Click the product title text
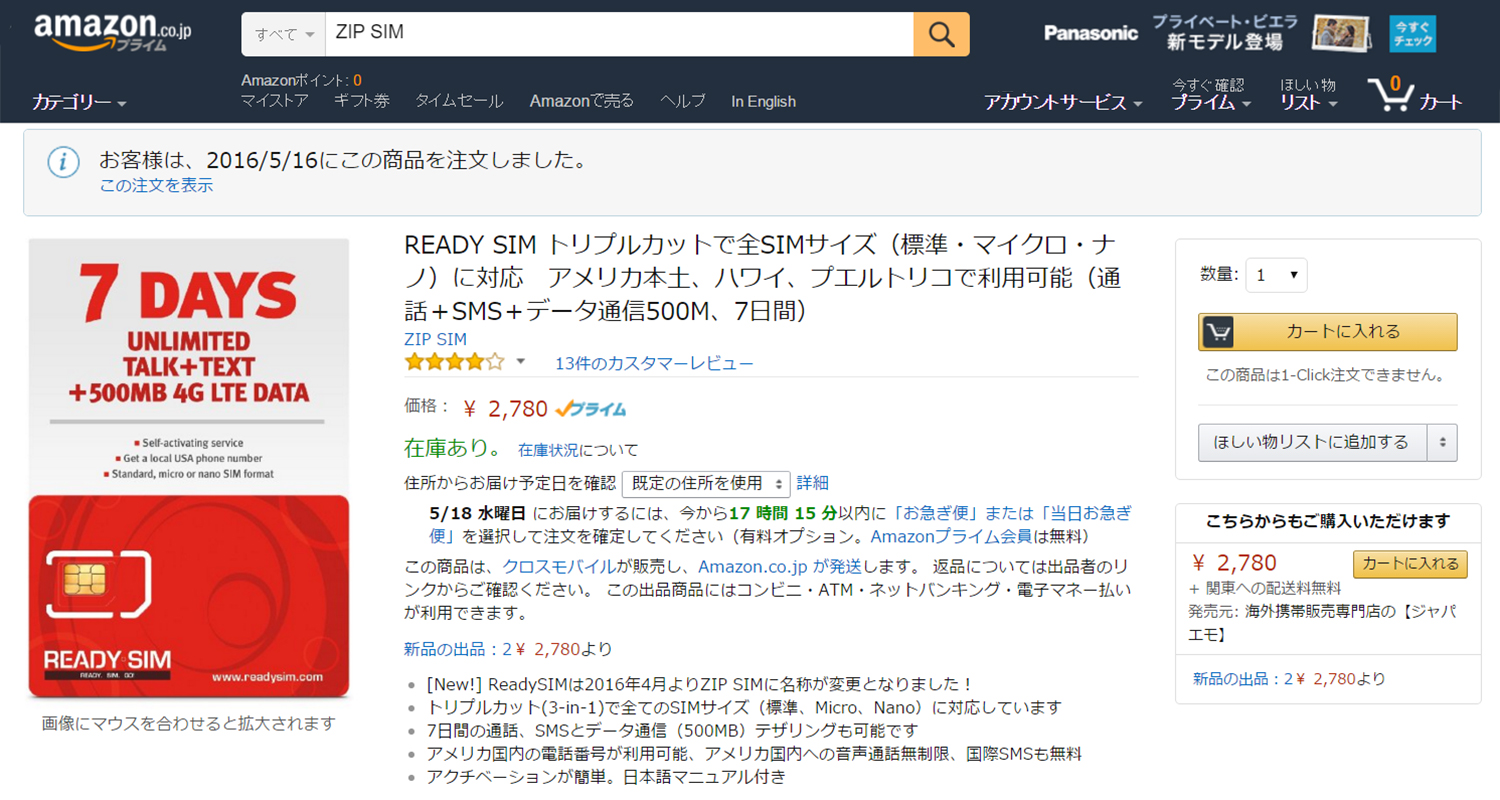This screenshot has width=1500, height=800. pyautogui.click(x=764, y=279)
